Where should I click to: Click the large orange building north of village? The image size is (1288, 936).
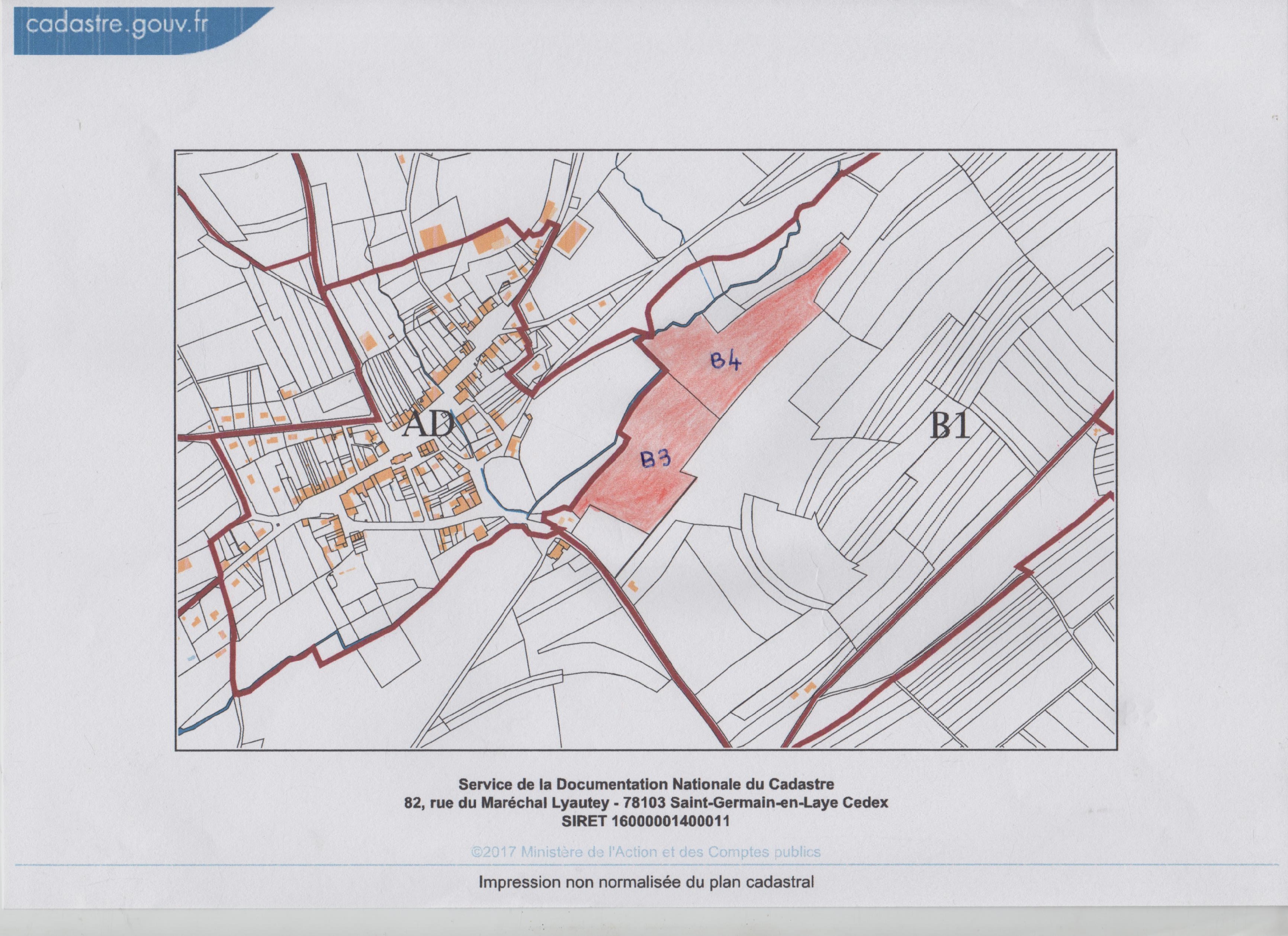[x=433, y=236]
